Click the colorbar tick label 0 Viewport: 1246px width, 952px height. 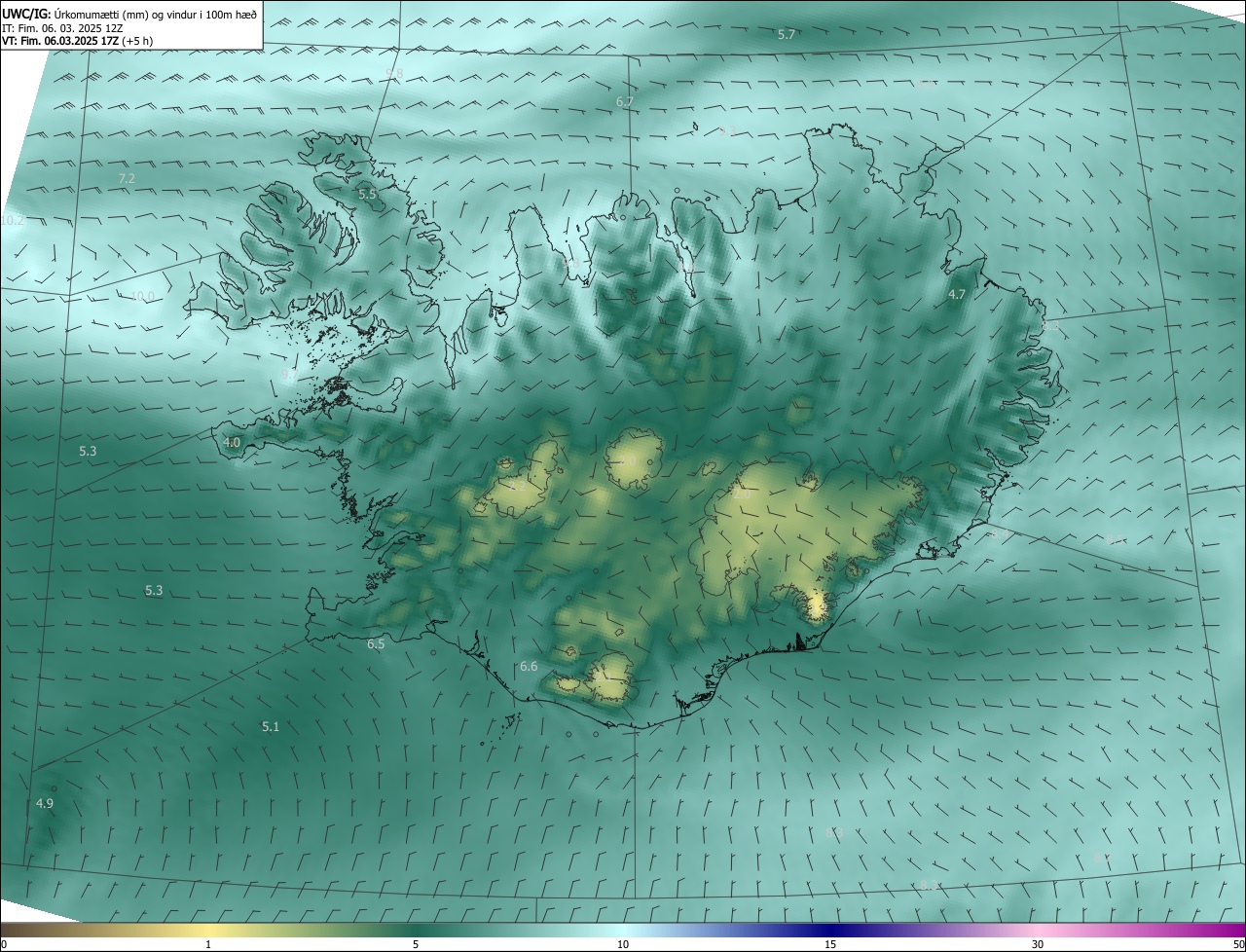4,944
